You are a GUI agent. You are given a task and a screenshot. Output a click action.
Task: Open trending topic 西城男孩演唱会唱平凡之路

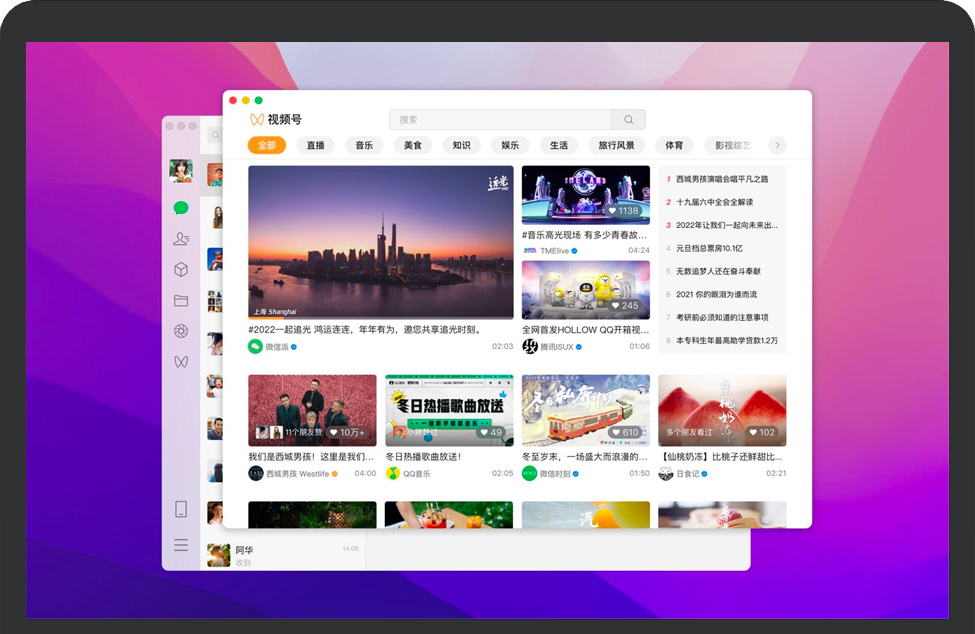722,179
